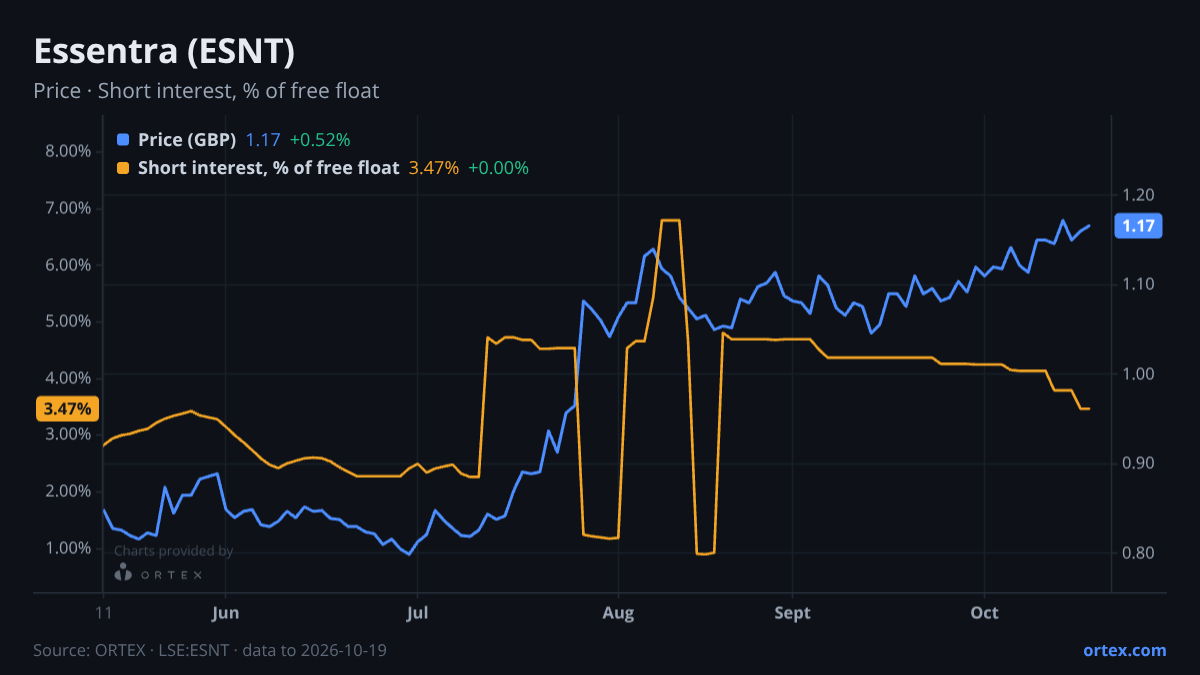Click the Source: ORTEX footer text
The width and height of the screenshot is (1200, 675).
210,650
